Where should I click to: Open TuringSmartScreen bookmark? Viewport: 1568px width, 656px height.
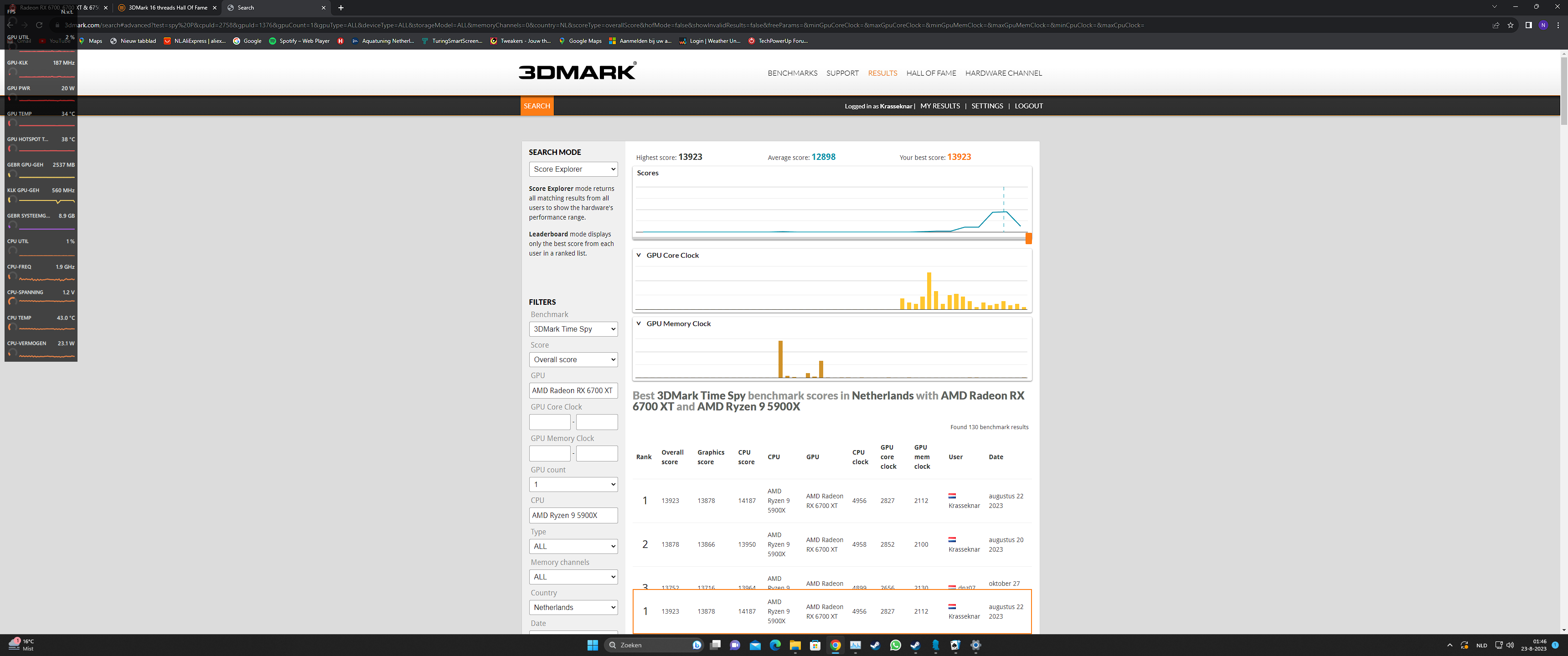(452, 41)
